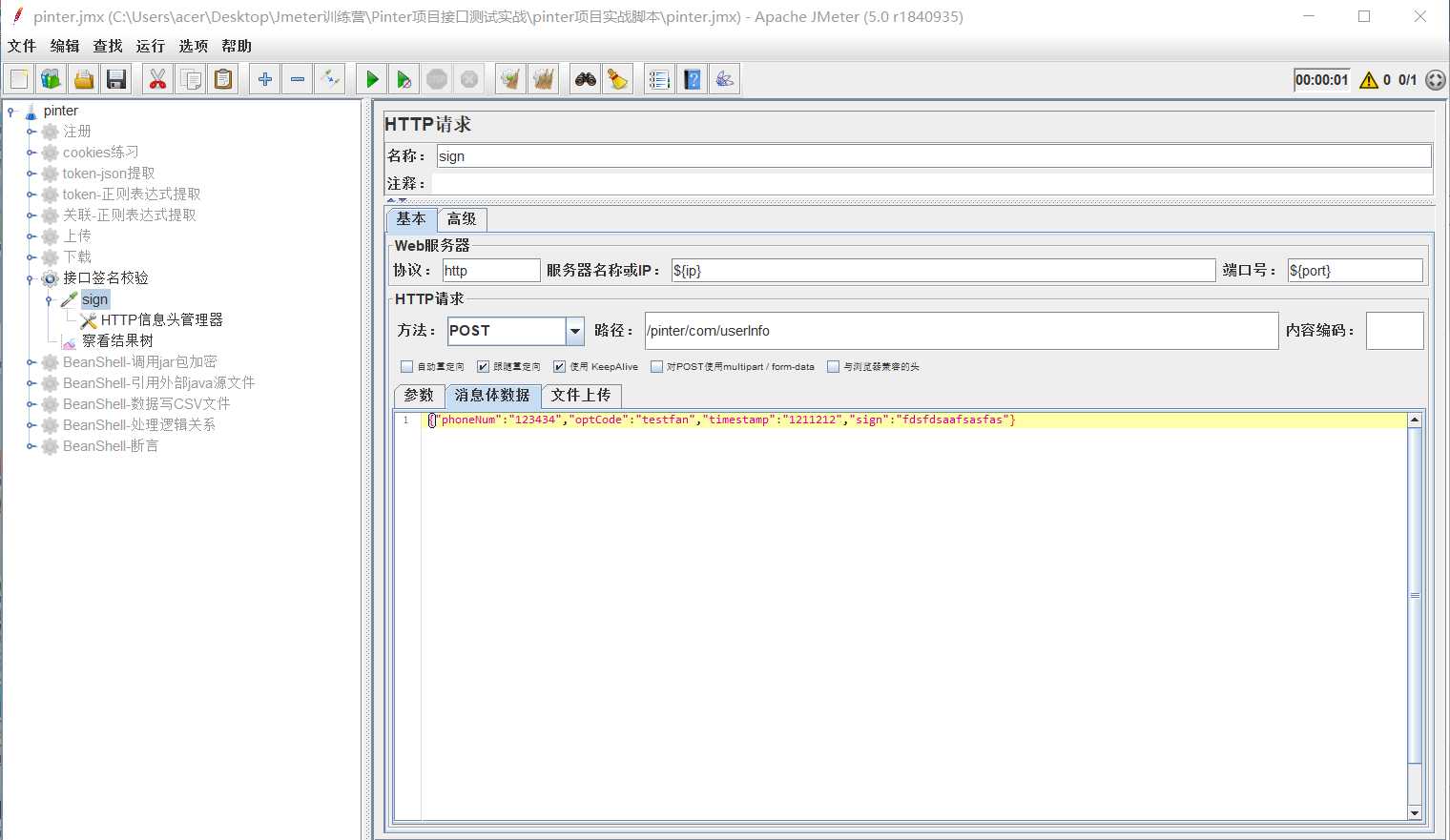The image size is (1450, 840).
Task: Toggle enable/disable of selected element
Action: click(330, 79)
